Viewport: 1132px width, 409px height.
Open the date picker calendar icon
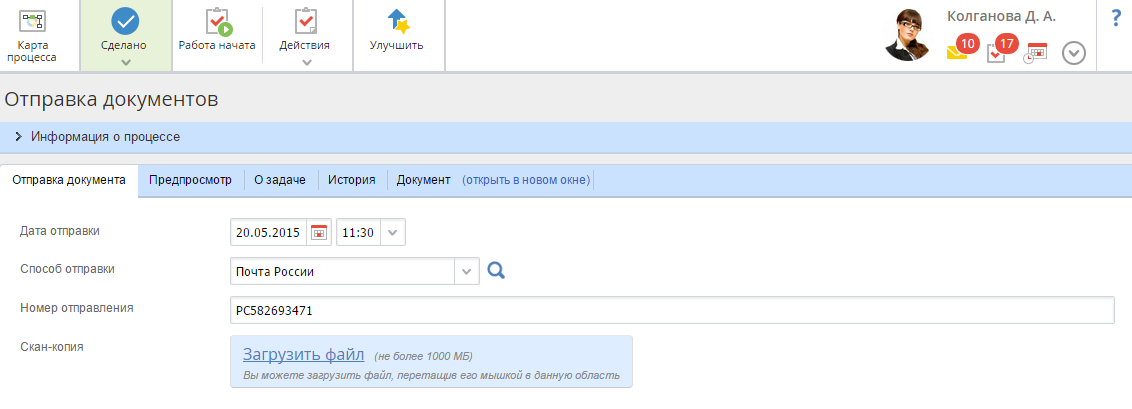(319, 233)
